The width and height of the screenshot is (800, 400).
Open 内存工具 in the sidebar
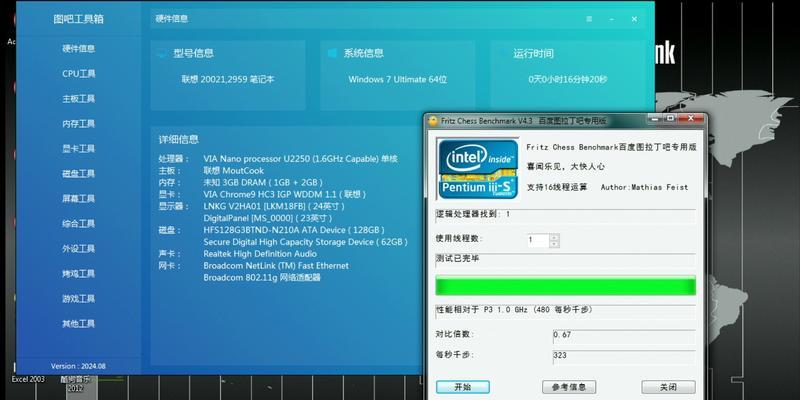(x=79, y=123)
